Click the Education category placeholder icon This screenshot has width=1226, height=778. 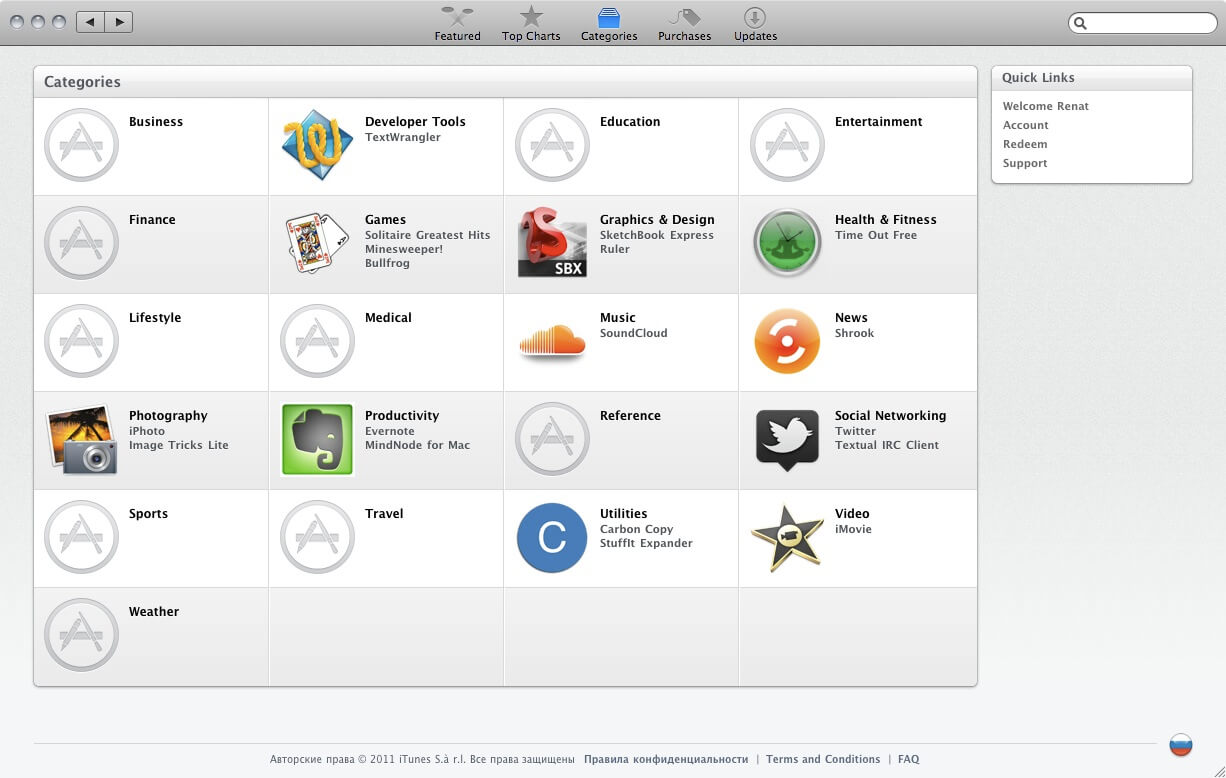point(552,145)
